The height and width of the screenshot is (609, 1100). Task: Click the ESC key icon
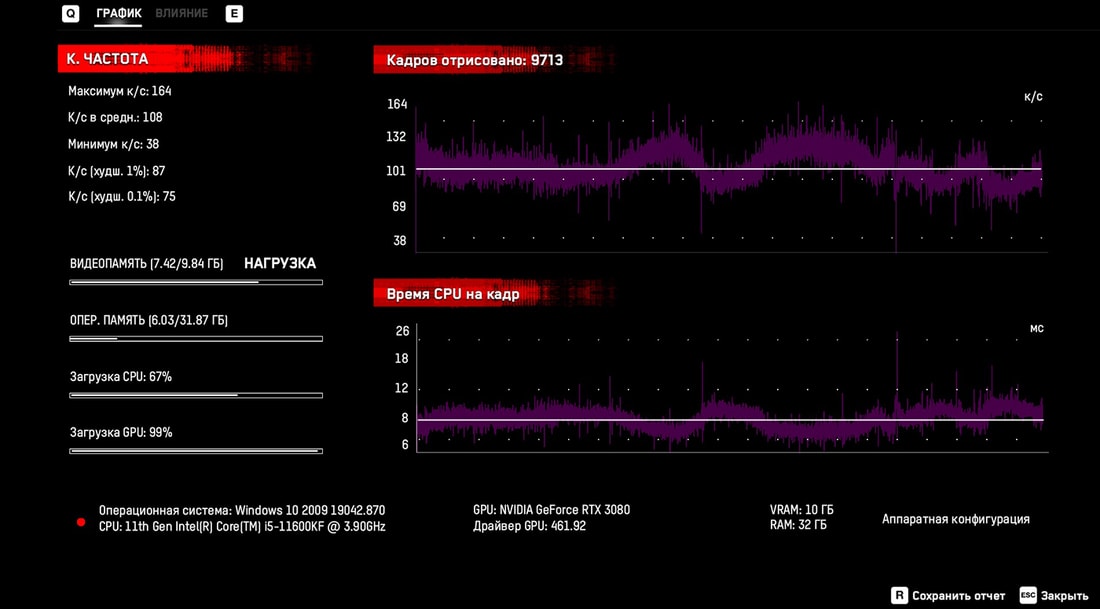tap(1028, 595)
